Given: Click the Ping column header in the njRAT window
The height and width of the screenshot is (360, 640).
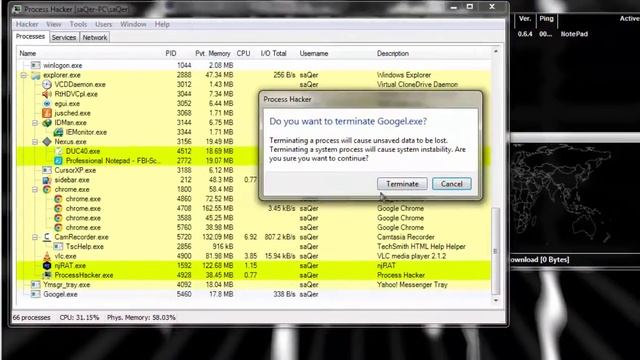Looking at the screenshot, I should pos(546,19).
